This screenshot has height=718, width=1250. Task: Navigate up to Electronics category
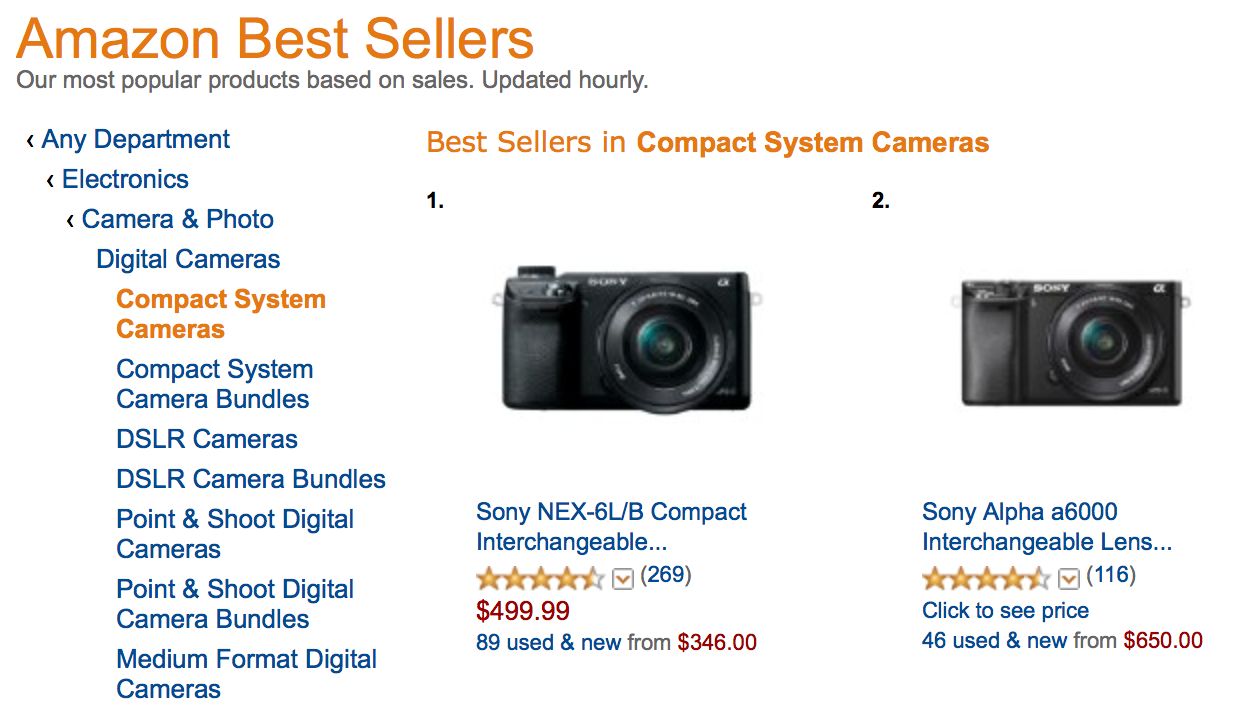125,179
